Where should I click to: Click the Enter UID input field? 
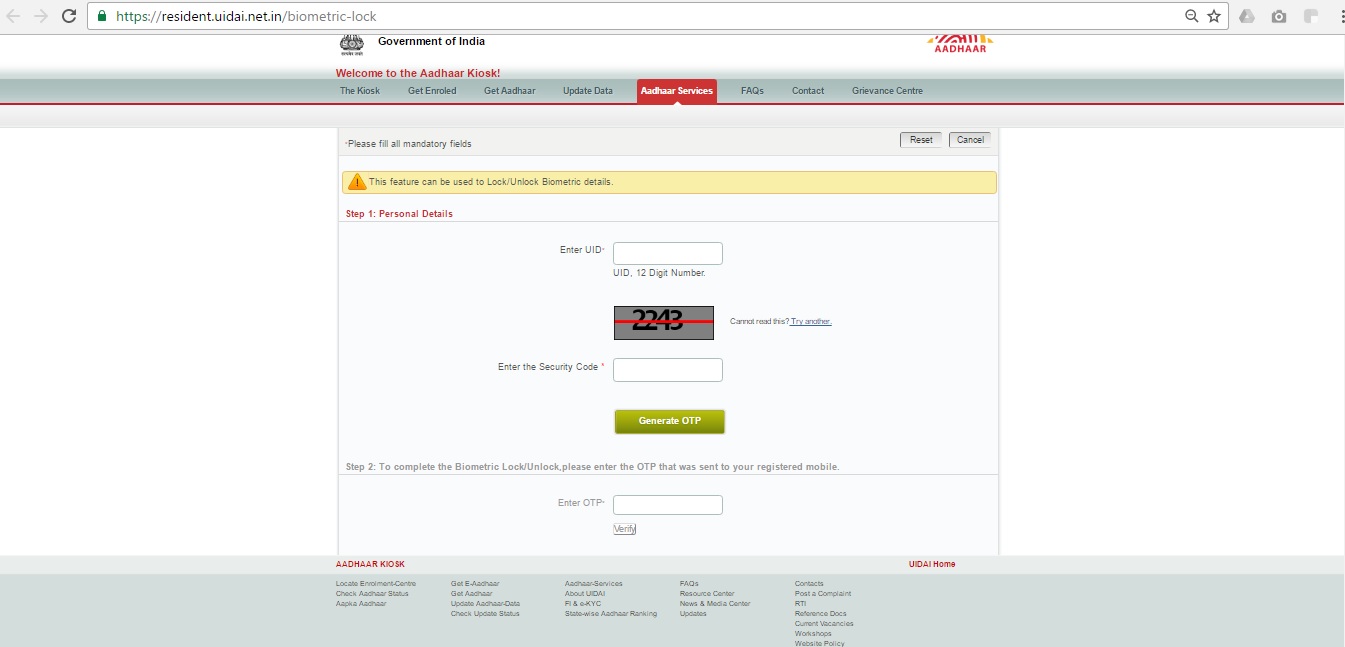pyautogui.click(x=668, y=253)
